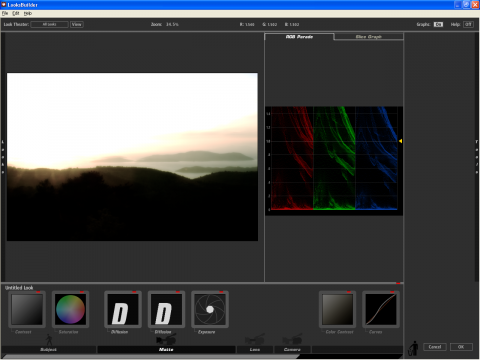Toggle the Curves tool's red enable light
This screenshot has height=360, width=480.
pos(392,292)
